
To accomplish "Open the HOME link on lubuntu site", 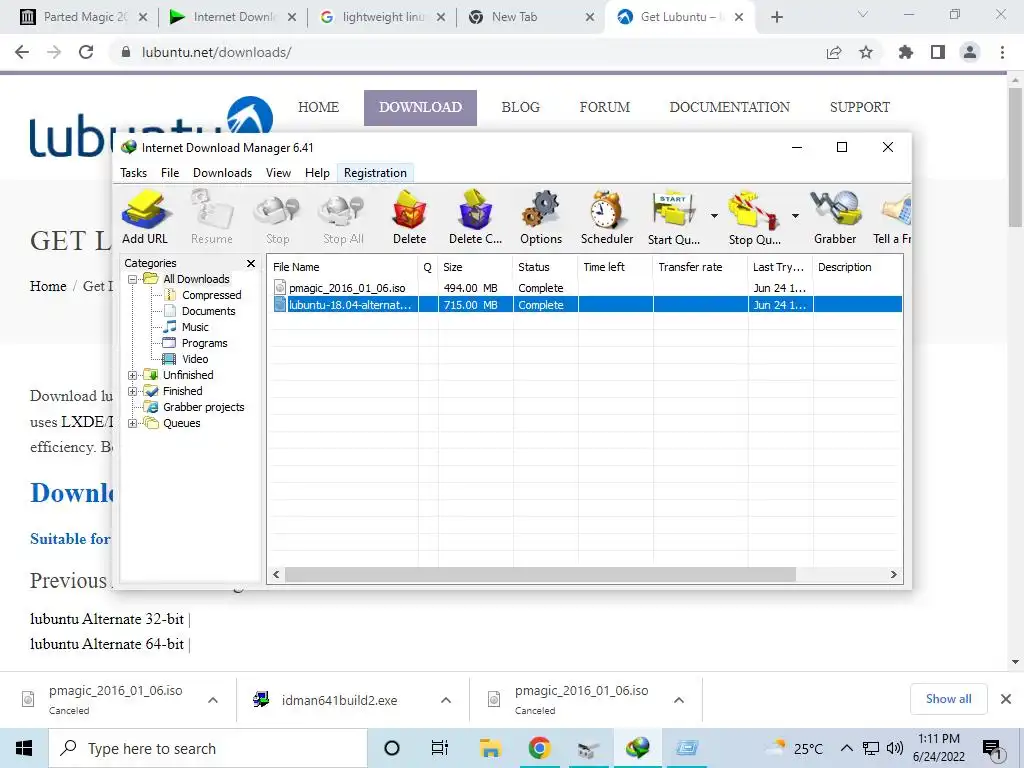I will click(x=318, y=107).
